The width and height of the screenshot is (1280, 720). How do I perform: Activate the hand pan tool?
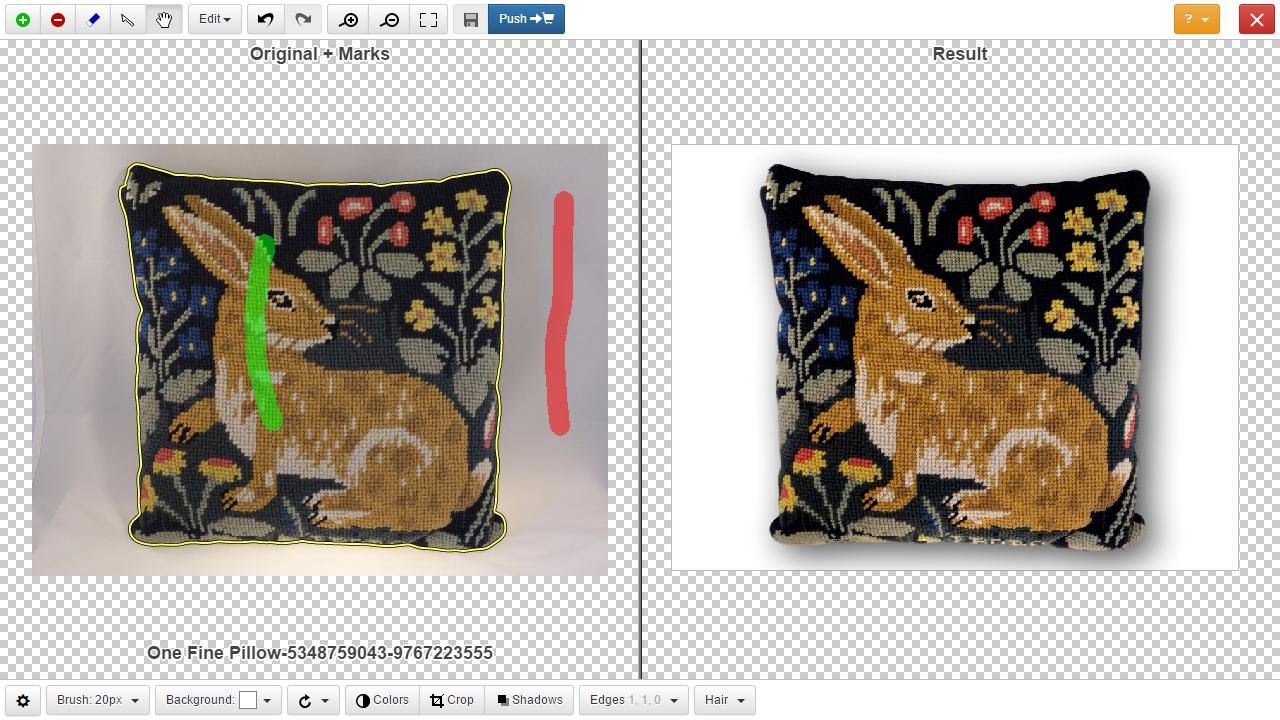pos(164,19)
